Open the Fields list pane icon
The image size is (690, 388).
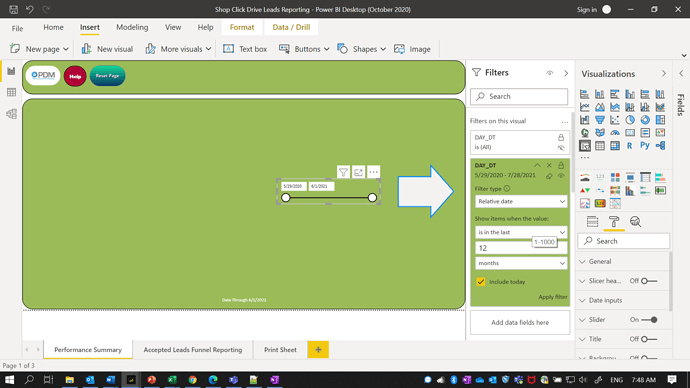point(592,222)
